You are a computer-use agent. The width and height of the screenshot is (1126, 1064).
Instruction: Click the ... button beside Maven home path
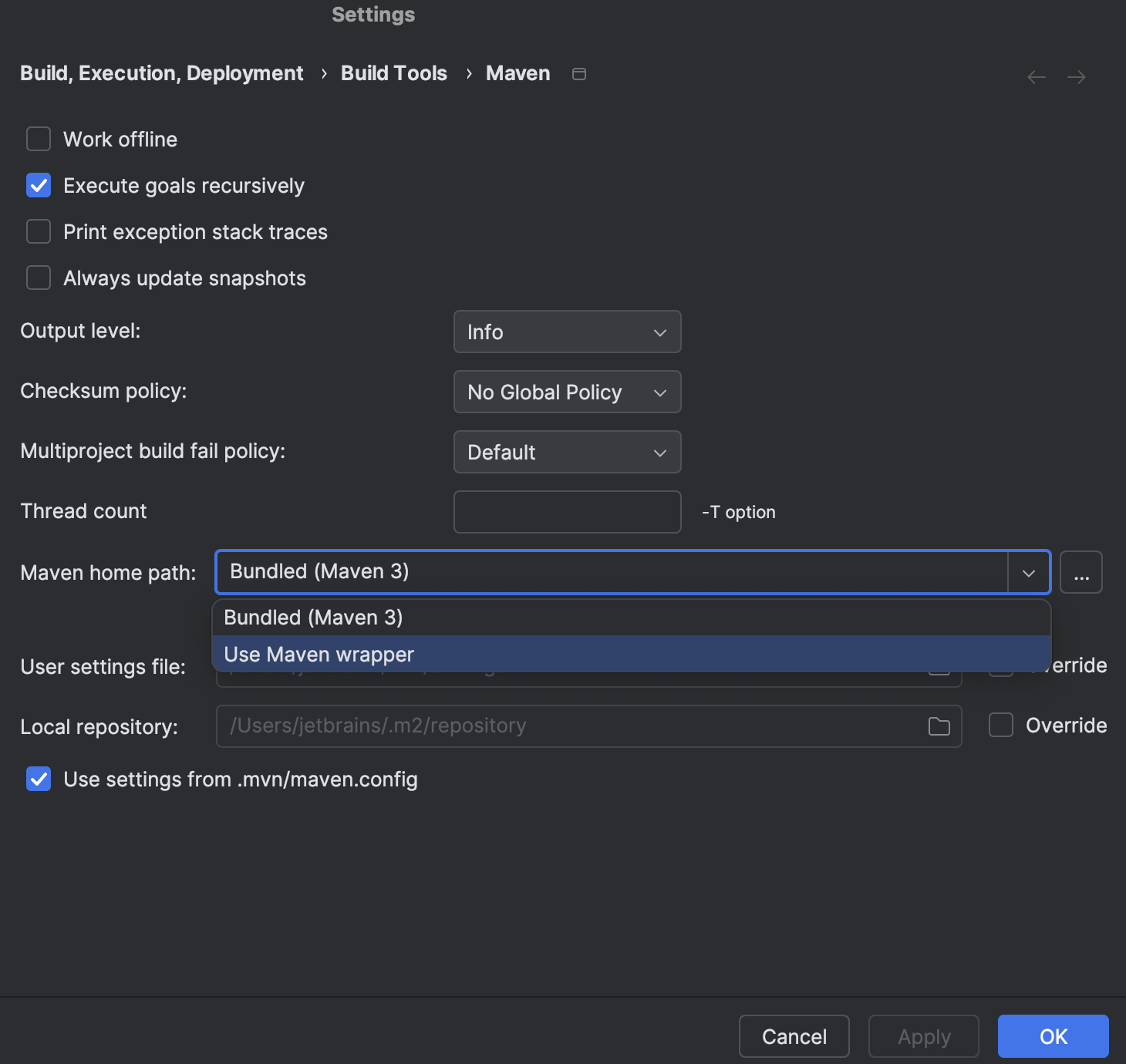click(1081, 572)
